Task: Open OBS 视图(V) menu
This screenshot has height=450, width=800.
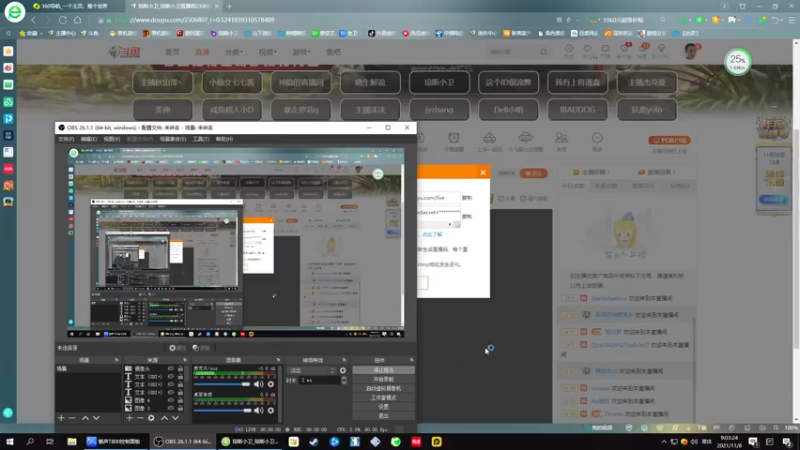Action: tap(112, 139)
